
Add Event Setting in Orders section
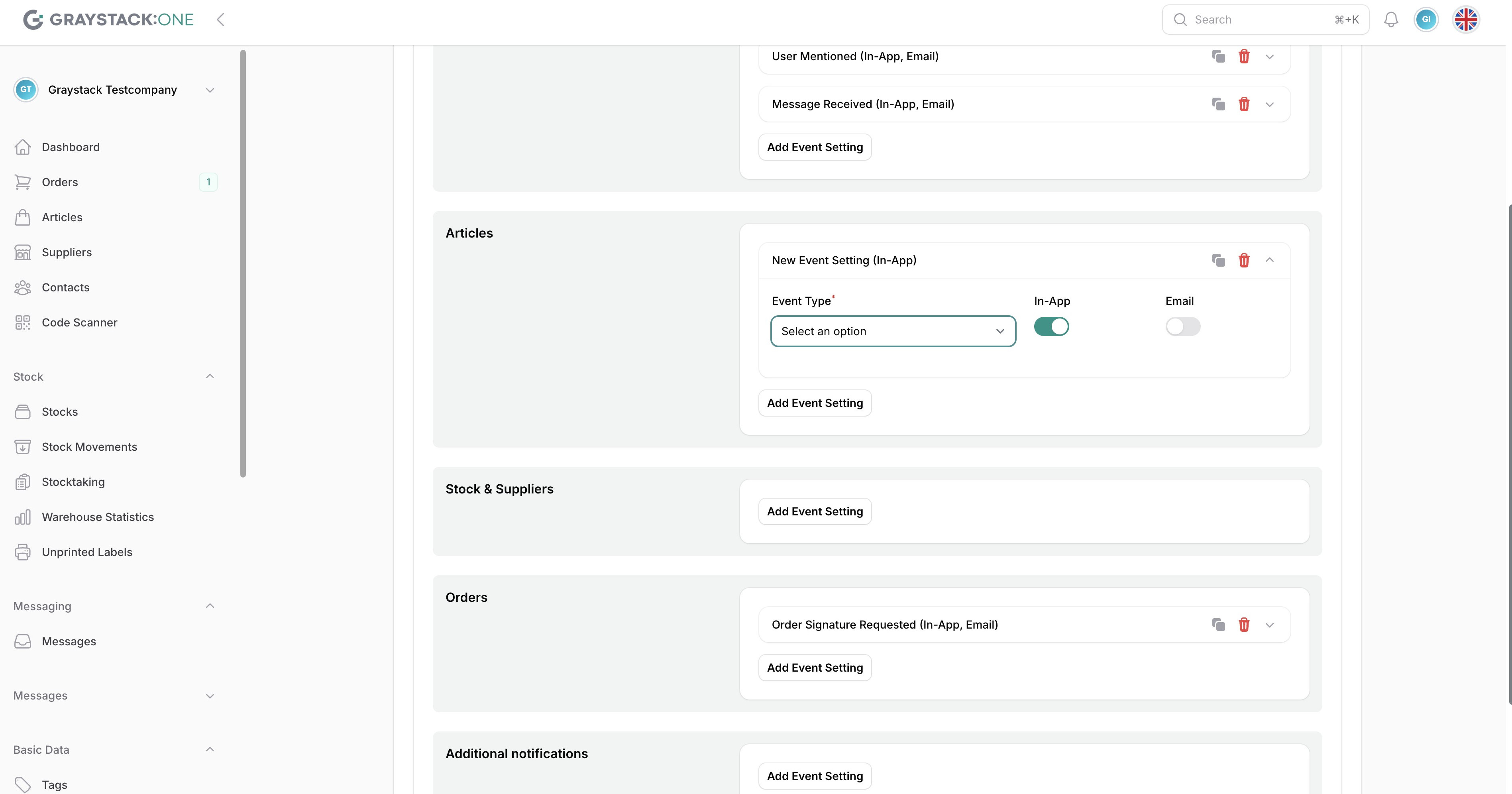(x=815, y=668)
